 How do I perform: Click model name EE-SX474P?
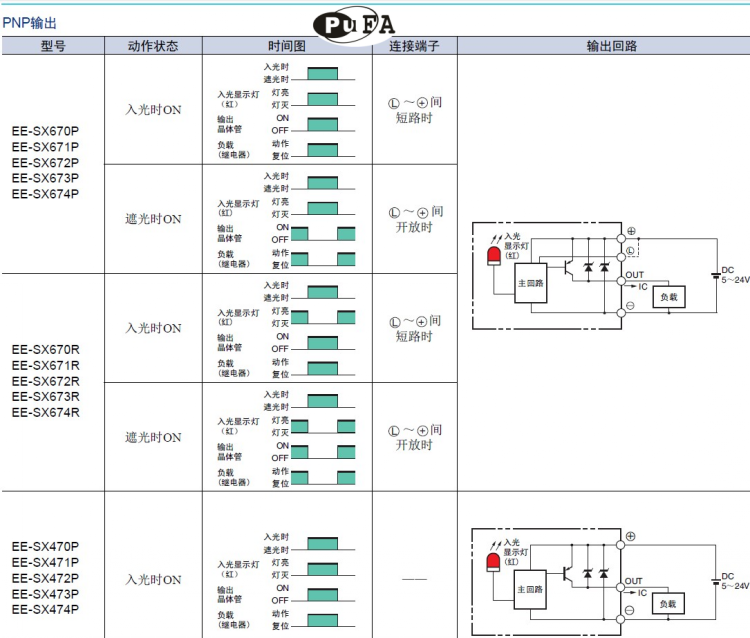point(45,609)
